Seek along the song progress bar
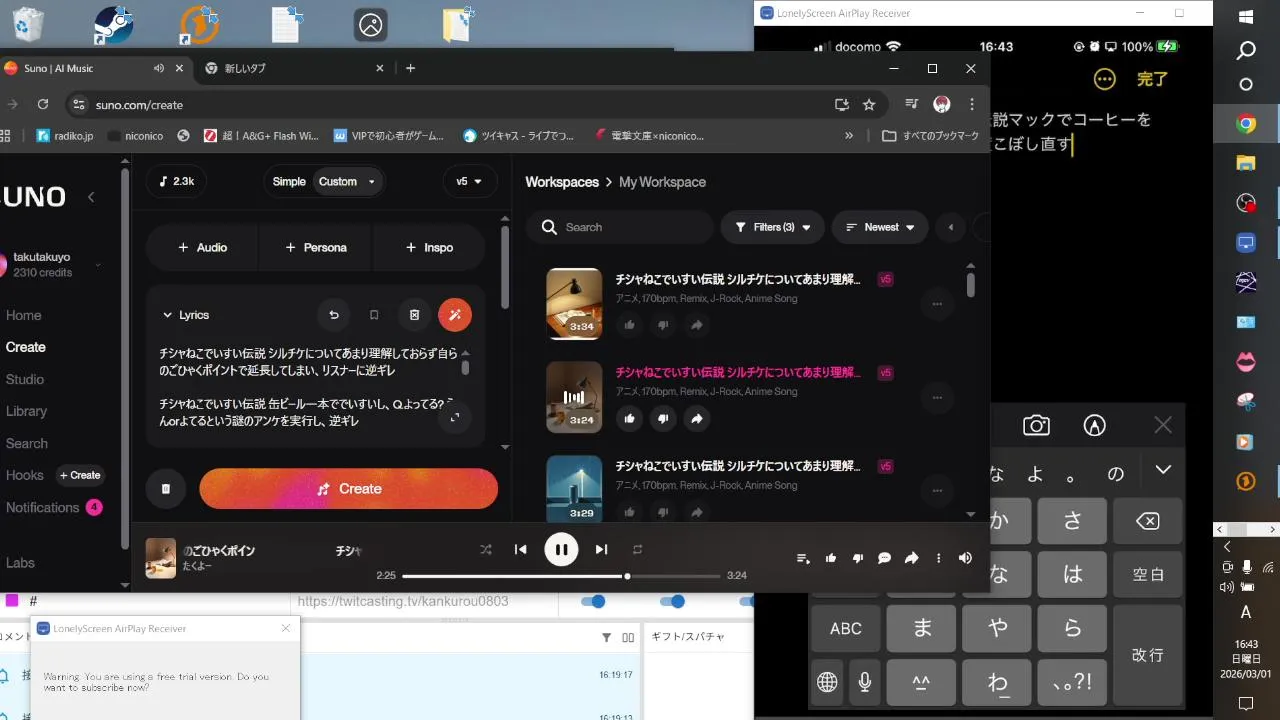This screenshot has width=1280, height=720. (561, 576)
